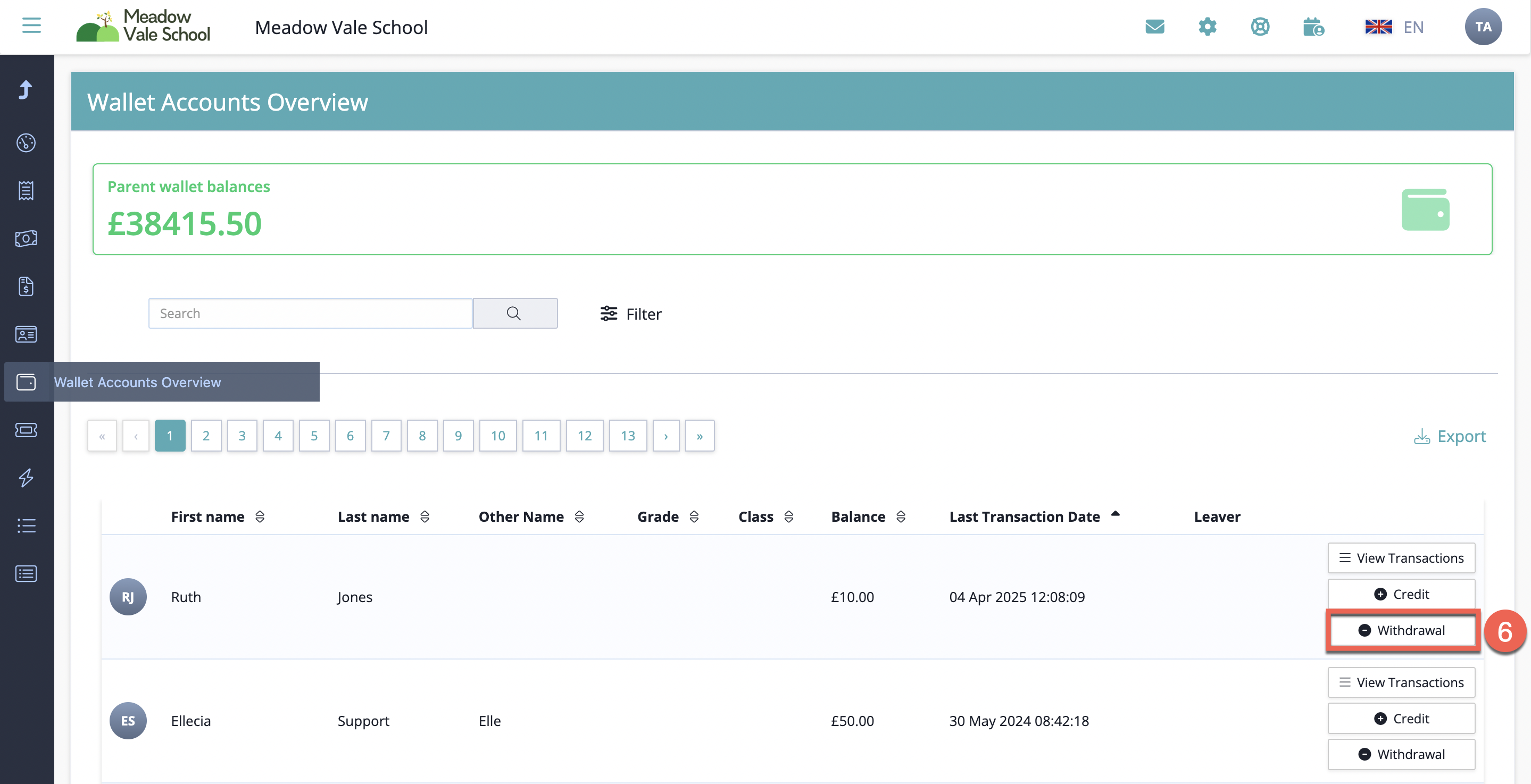Go to page 2
1531x784 pixels.
tap(206, 436)
